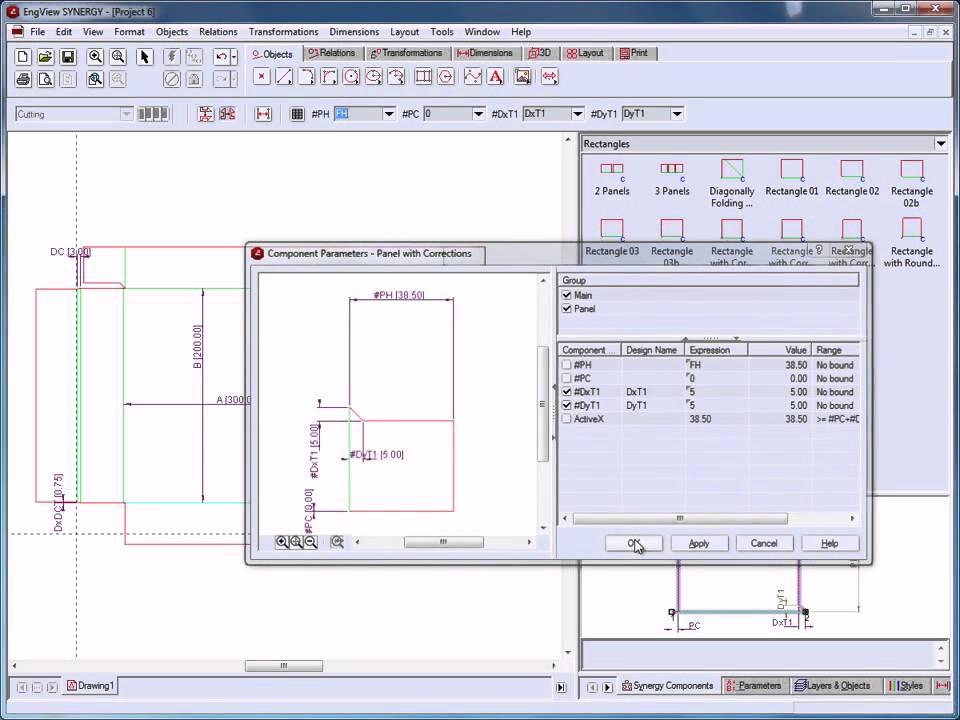Click the Apply button
The width and height of the screenshot is (960, 720).
tap(699, 543)
